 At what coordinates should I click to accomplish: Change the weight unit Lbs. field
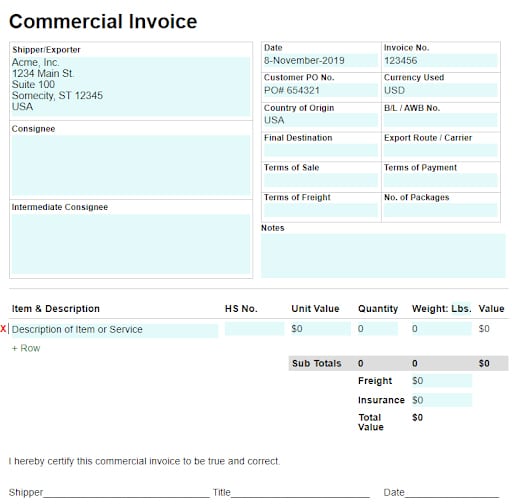[461, 309]
